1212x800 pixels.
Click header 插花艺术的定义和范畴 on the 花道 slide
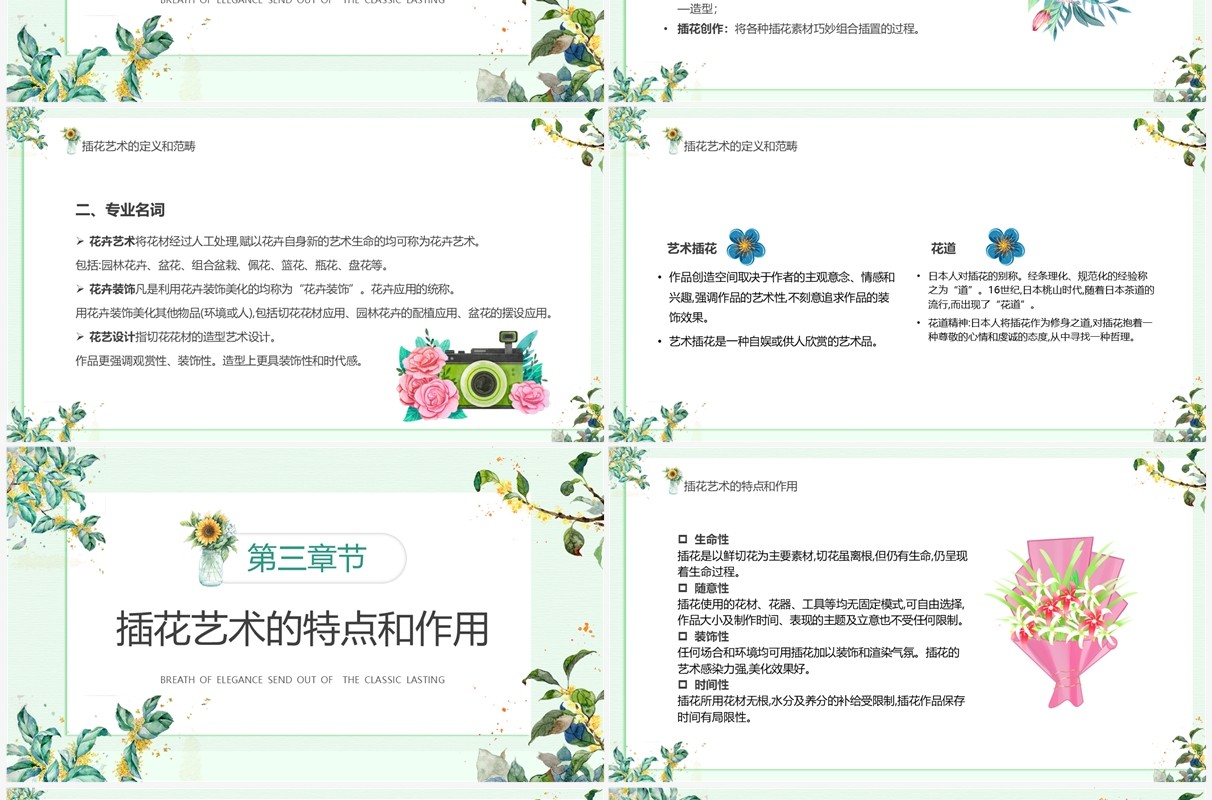pos(741,146)
